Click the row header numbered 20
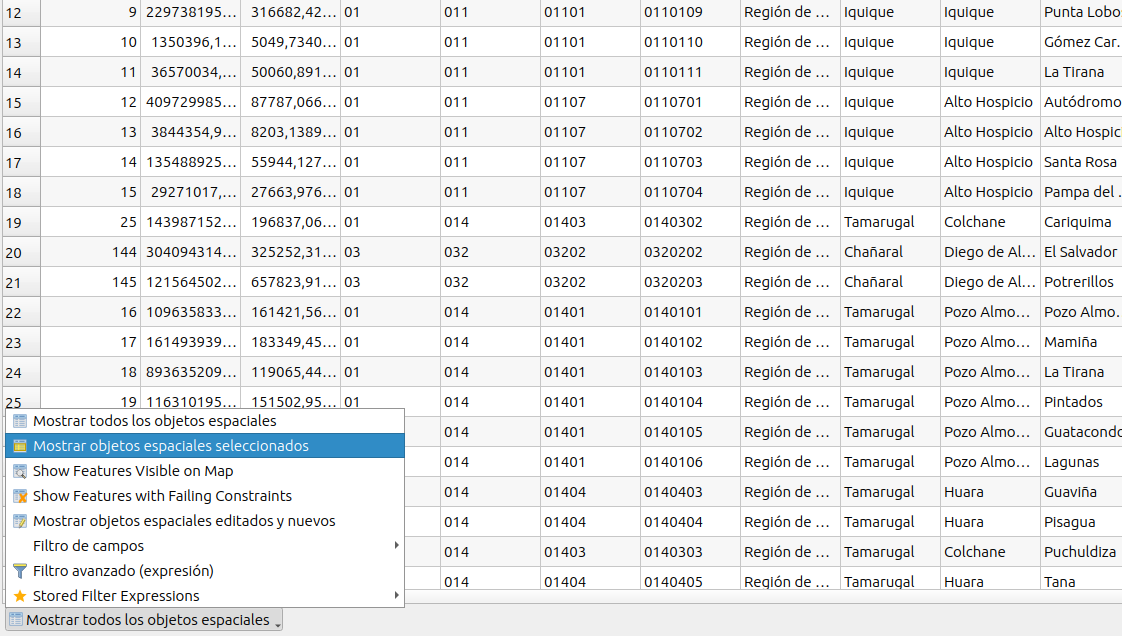Screen dimensions: 1122x636 click(20, 252)
